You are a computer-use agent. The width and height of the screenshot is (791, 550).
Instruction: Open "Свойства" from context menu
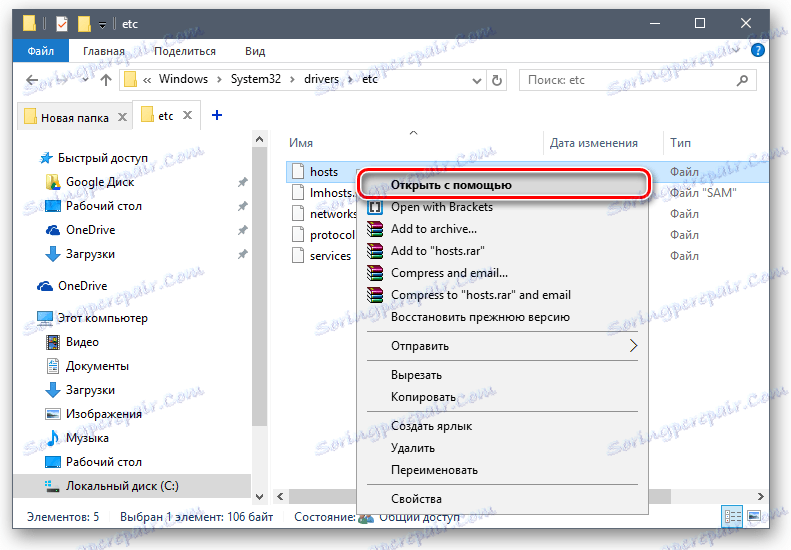pyautogui.click(x=502, y=499)
